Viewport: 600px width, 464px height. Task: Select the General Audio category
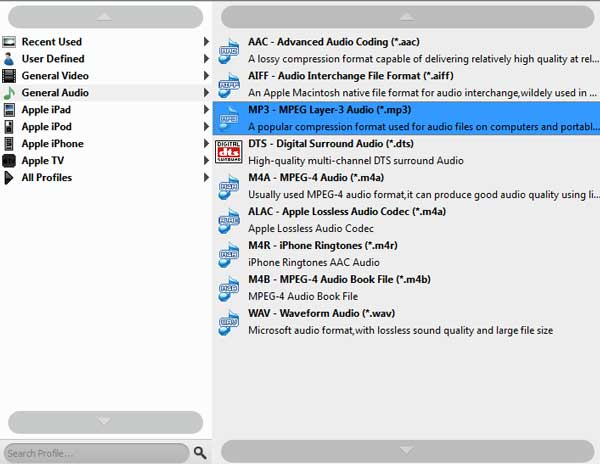(106, 93)
